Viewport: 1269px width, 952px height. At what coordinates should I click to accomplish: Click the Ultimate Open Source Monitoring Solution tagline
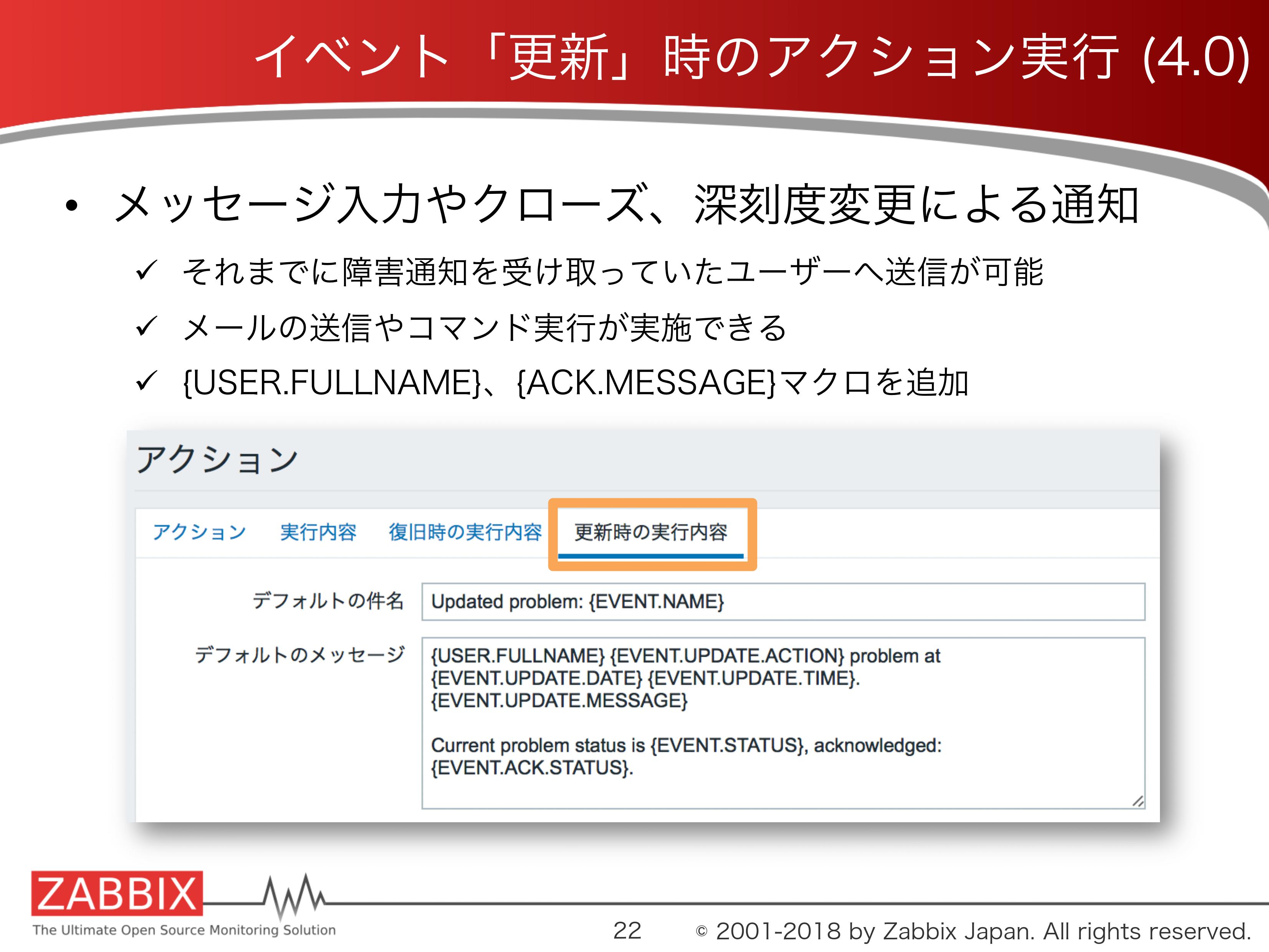pyautogui.click(x=184, y=930)
